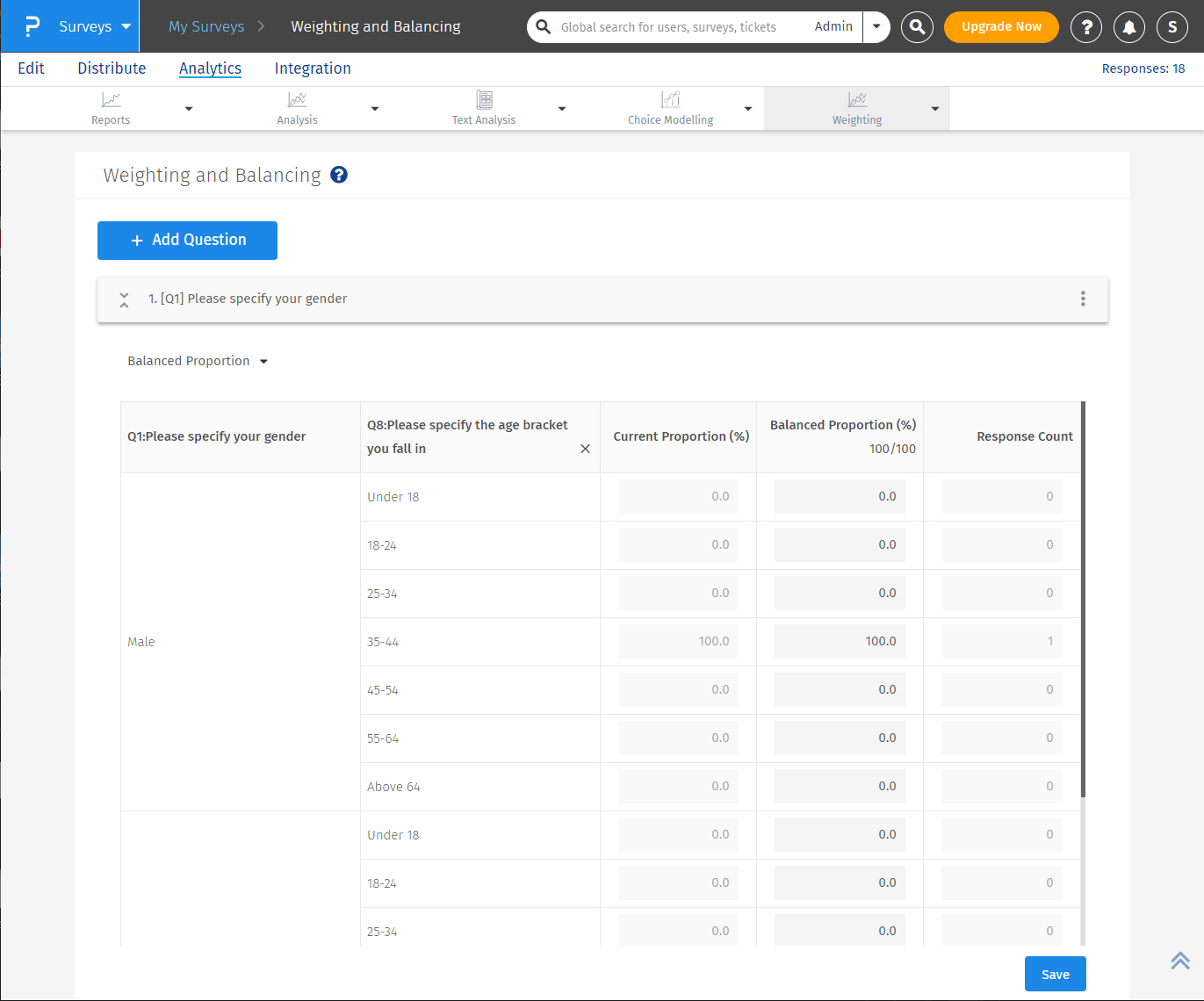Edit Balanced Proportion for Male 35-44
The height and width of the screenshot is (1001, 1204).
(x=840, y=642)
